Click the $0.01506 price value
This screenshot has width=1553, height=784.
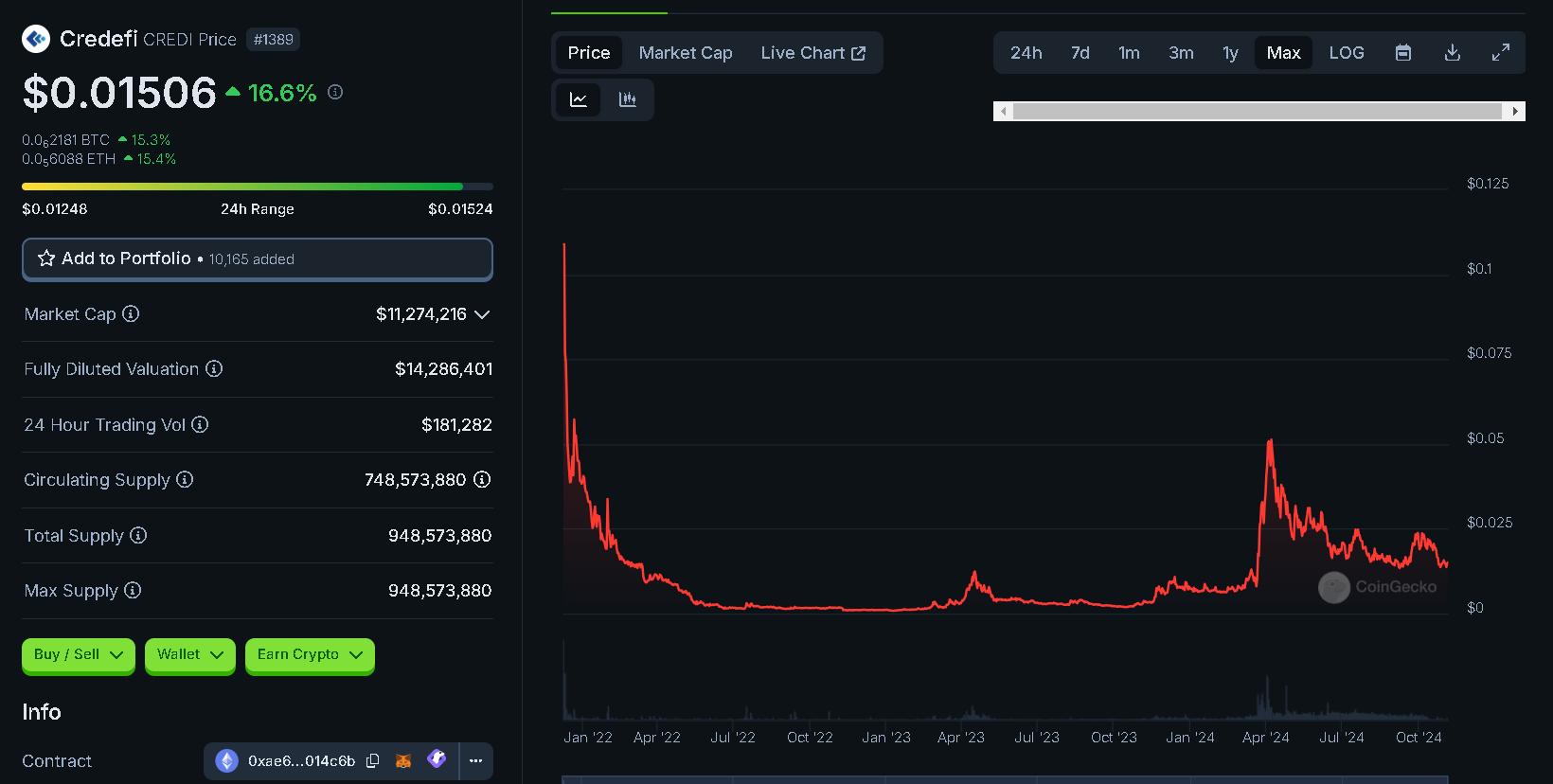119,93
